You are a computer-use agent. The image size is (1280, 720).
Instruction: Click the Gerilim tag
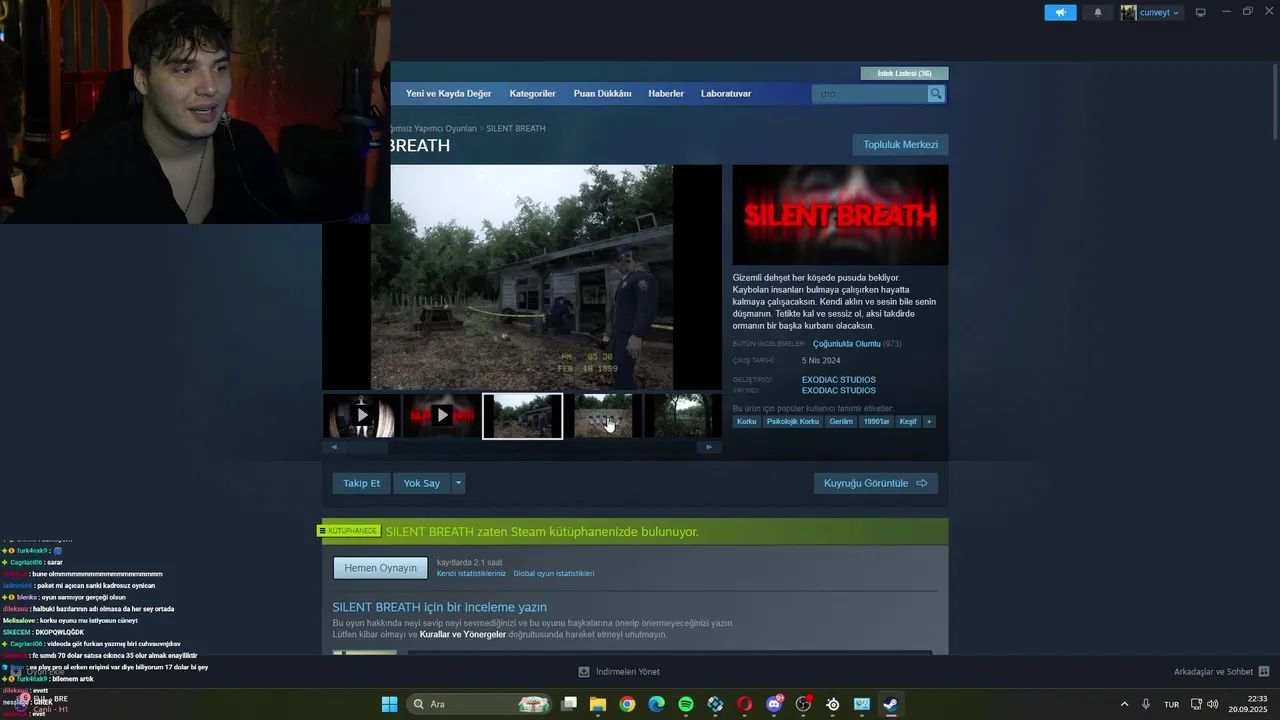point(841,422)
